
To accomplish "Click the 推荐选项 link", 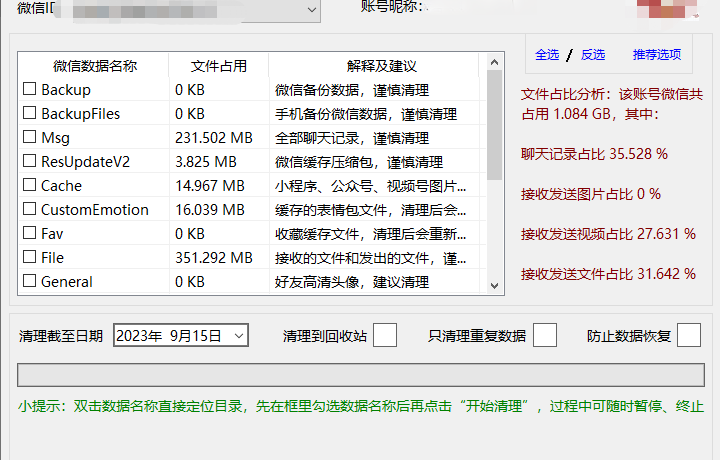I will coord(657,55).
